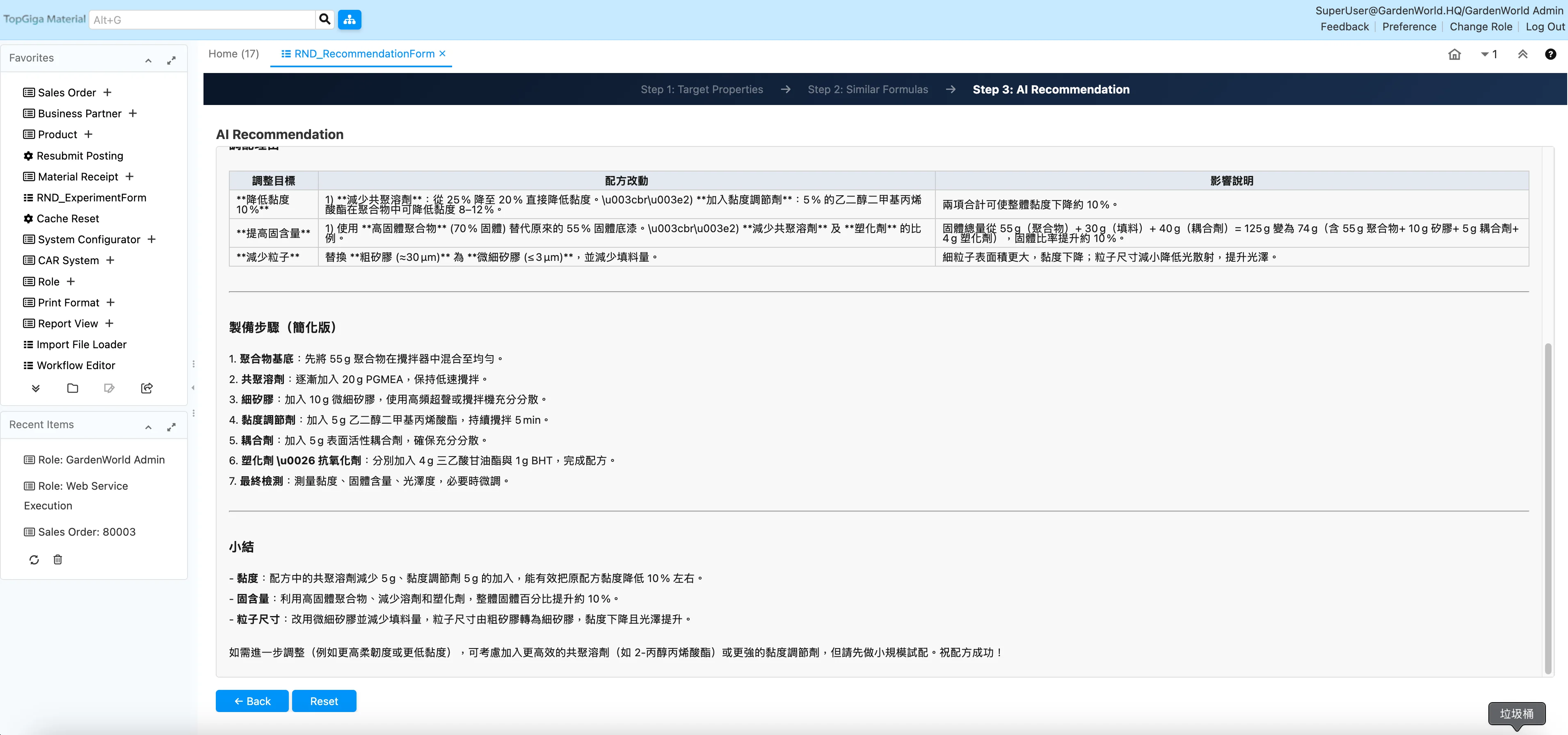Collapse the Recent Items panel

[x=148, y=427]
